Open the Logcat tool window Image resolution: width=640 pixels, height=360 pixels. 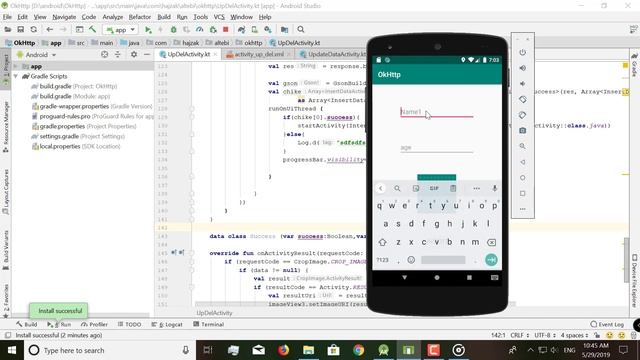coord(167,324)
